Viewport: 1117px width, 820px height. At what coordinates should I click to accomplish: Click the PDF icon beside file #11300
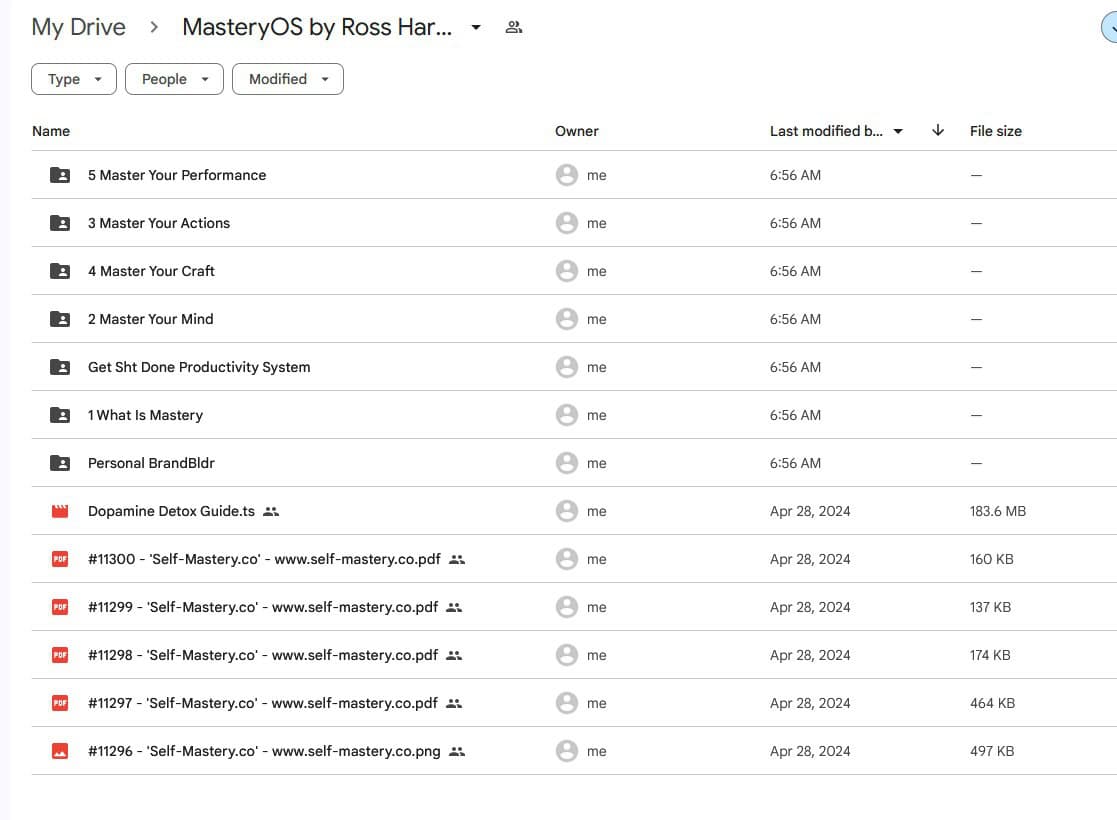(x=60, y=559)
